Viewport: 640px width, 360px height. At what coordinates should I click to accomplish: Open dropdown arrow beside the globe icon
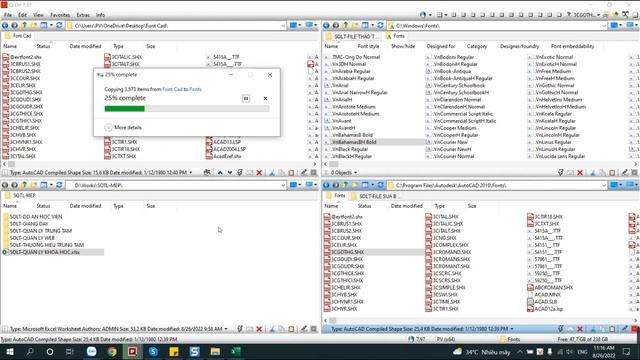tap(430, 15)
